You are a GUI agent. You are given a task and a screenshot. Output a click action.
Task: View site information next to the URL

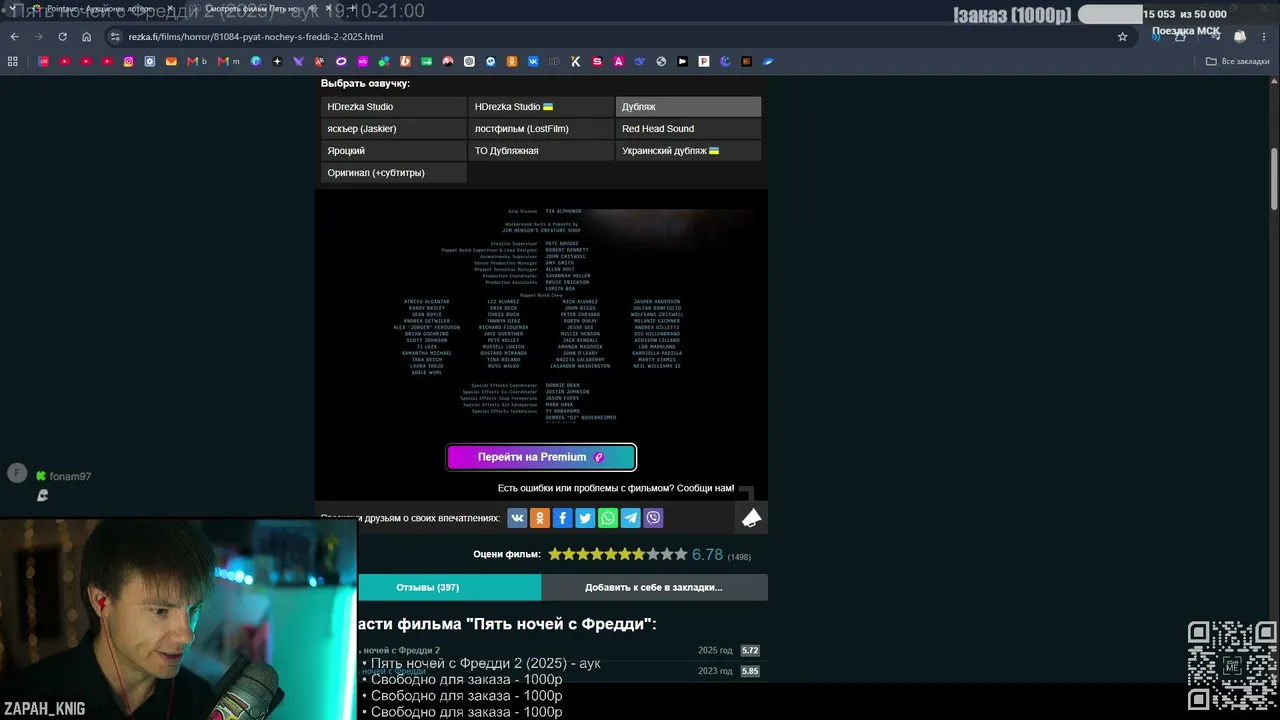click(115, 37)
